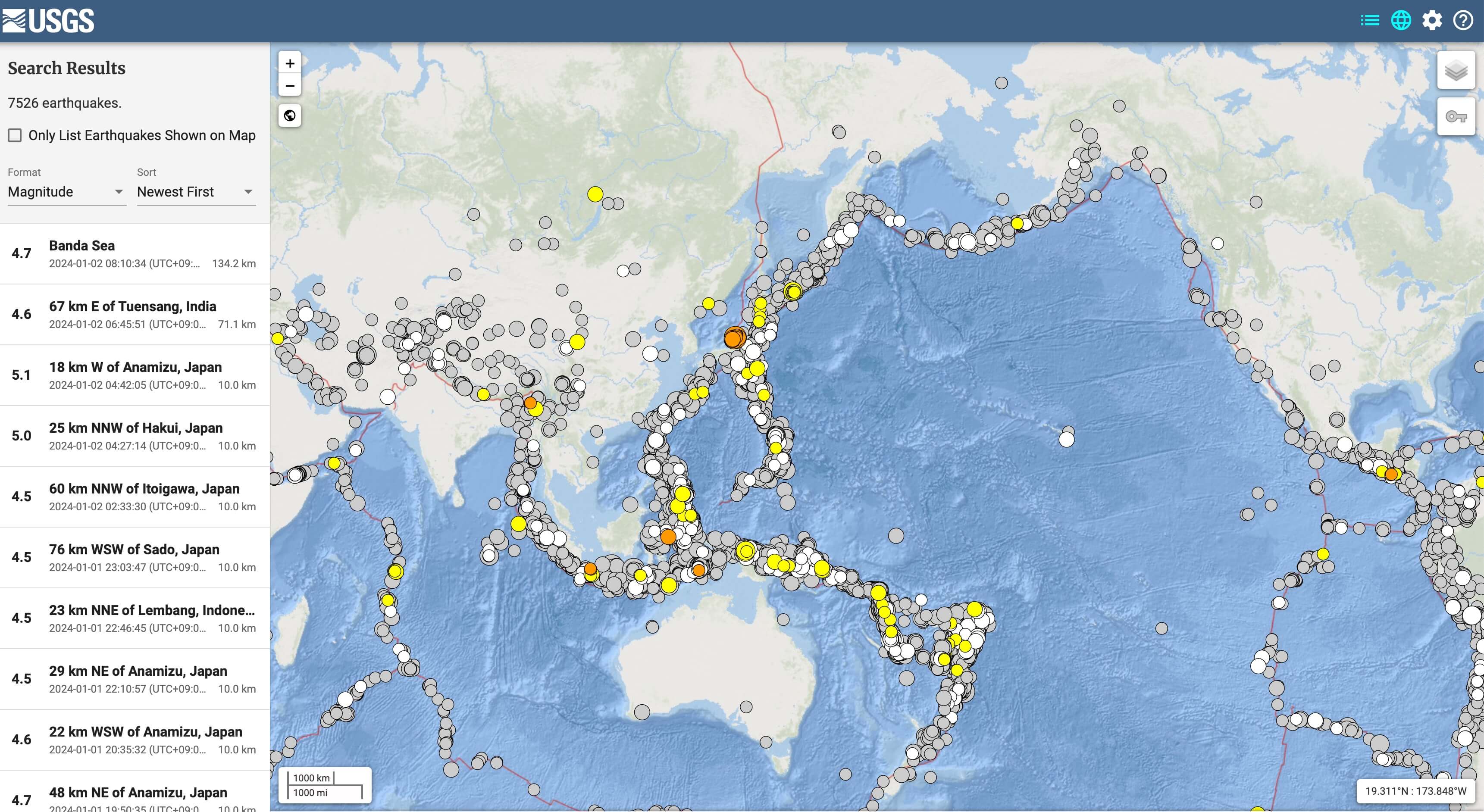Toggle the map globe icon in header
The image size is (1484, 812).
coord(1400,21)
